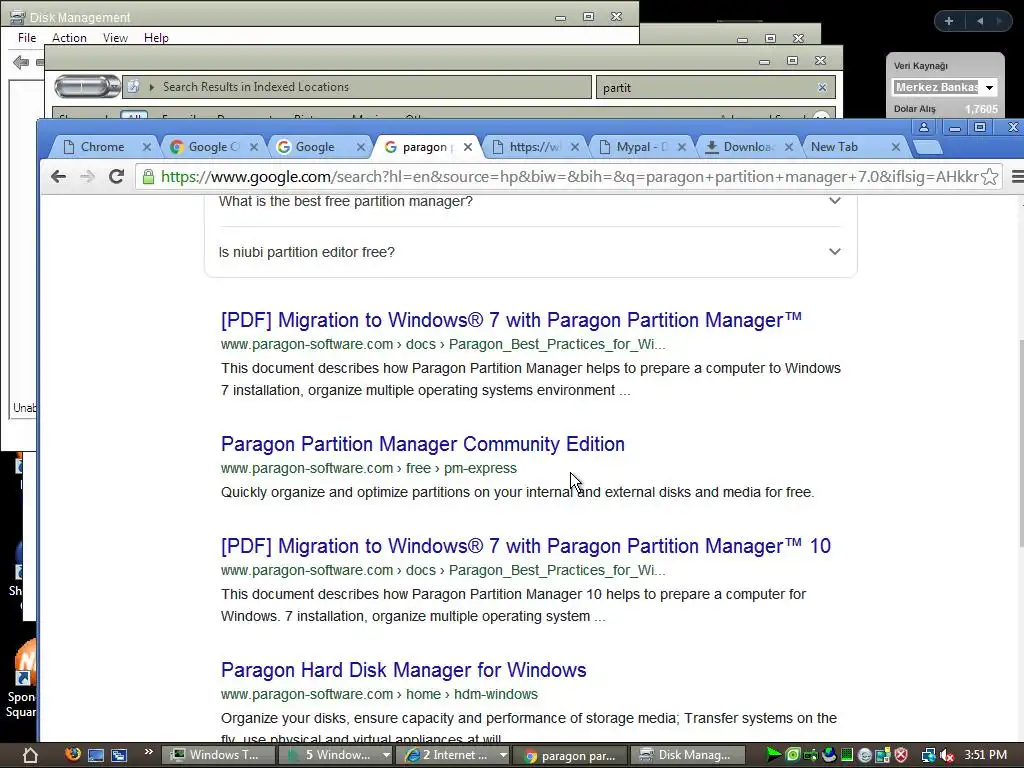Open 'Migration to Windows 7 ... Partition Manager 10' PDF
Viewport: 1024px width, 768px height.
point(526,546)
